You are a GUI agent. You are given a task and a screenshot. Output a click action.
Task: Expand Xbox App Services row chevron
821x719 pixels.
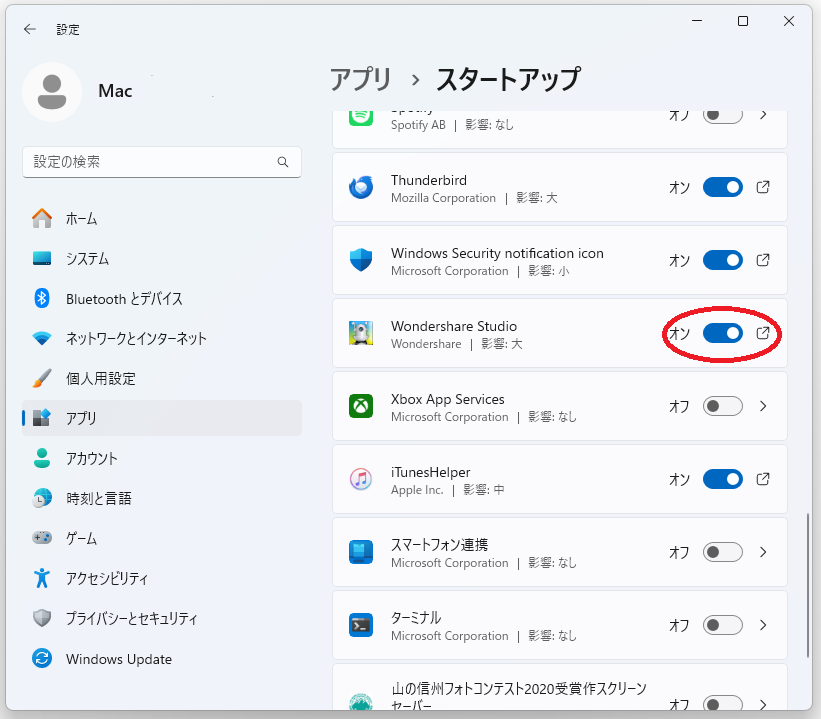[x=763, y=406]
